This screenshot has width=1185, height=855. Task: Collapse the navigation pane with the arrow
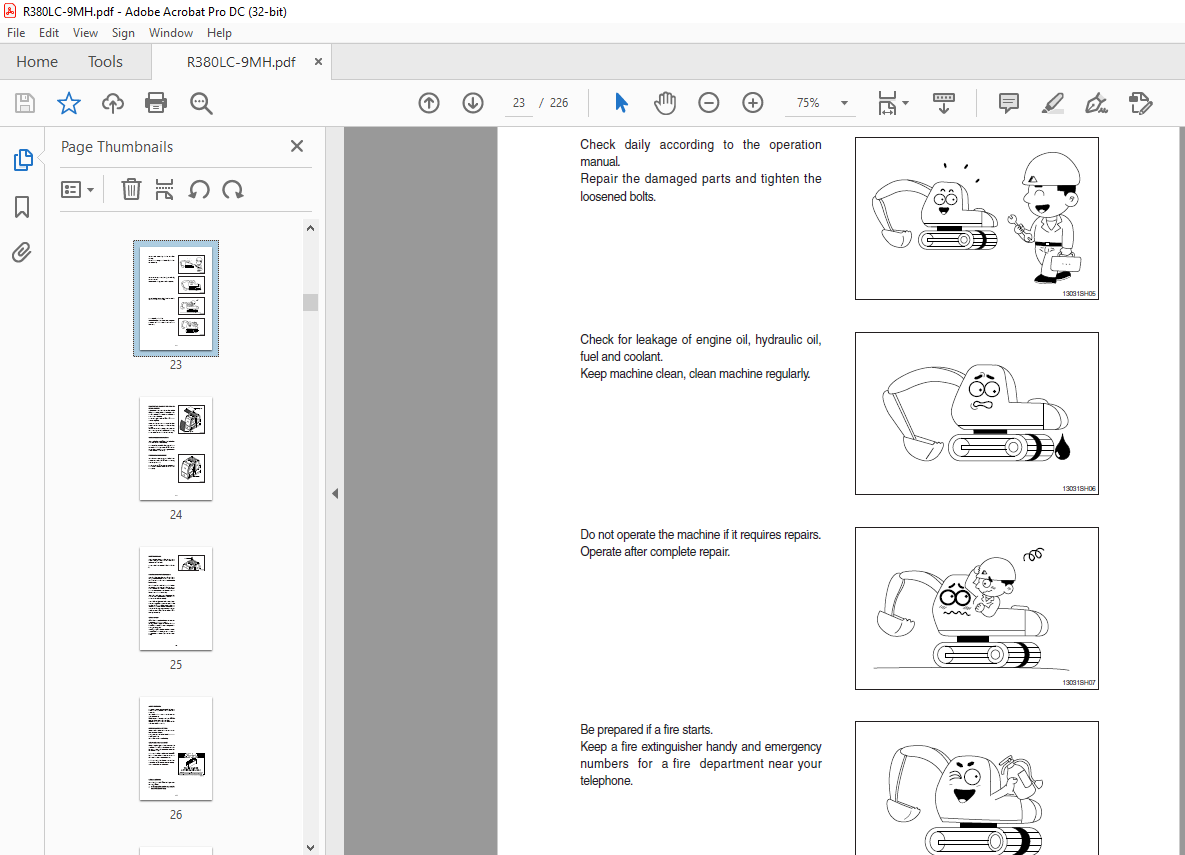tap(335, 493)
